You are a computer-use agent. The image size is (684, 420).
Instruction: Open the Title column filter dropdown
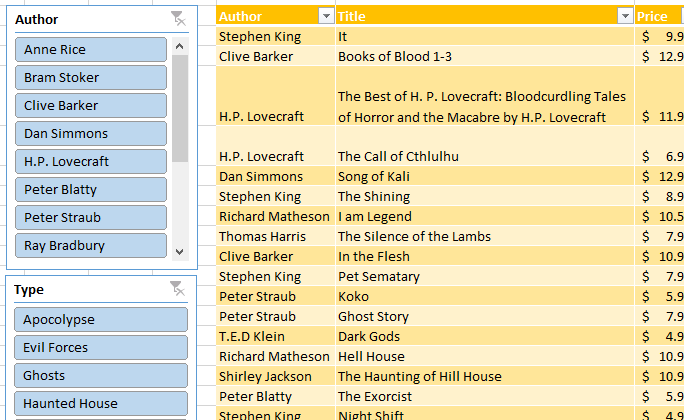tap(625, 16)
